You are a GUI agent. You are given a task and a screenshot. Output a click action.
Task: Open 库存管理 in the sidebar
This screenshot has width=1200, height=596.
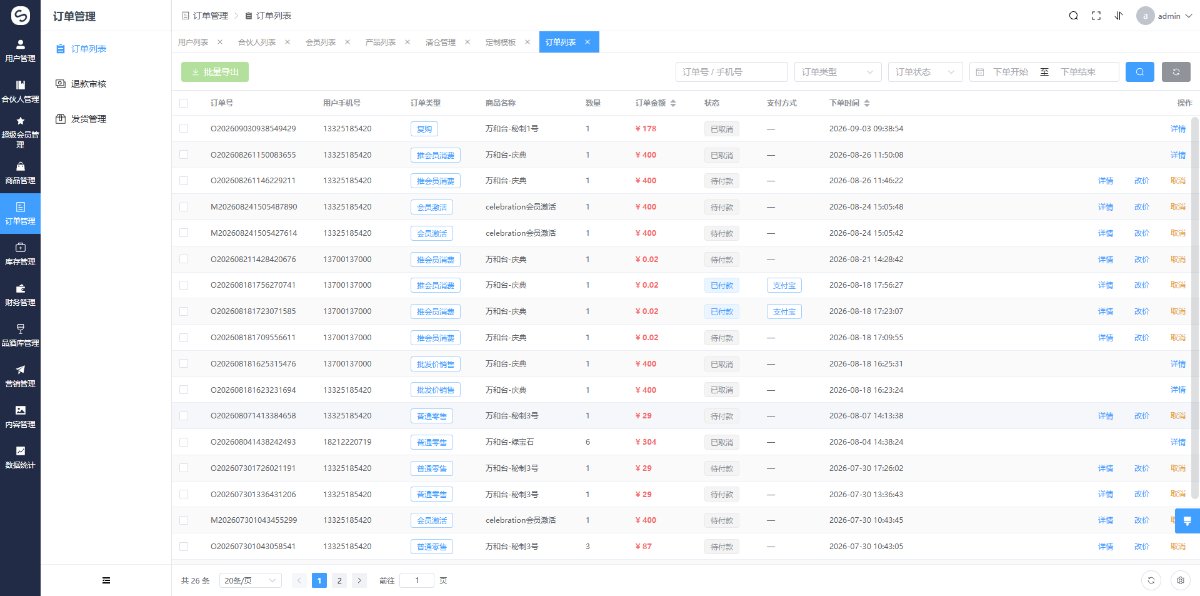pos(20,253)
